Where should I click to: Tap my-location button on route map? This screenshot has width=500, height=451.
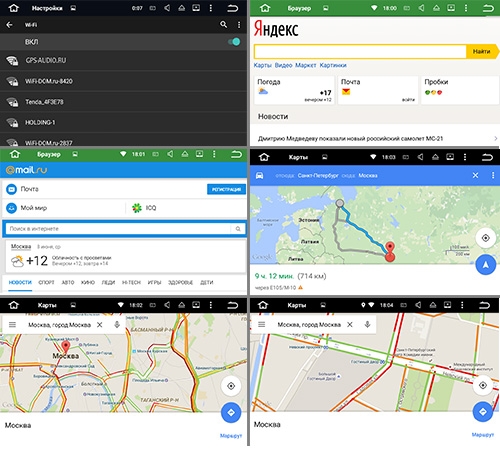486,238
